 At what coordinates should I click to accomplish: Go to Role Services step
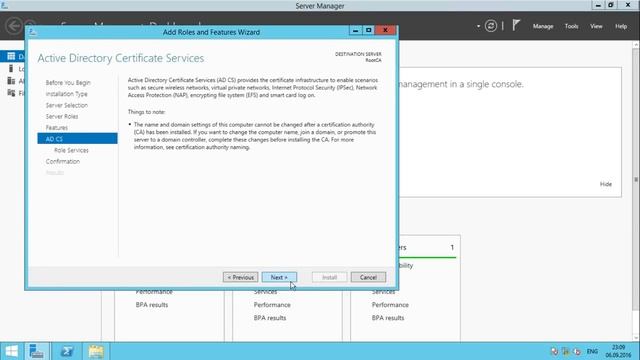click(x=71, y=150)
